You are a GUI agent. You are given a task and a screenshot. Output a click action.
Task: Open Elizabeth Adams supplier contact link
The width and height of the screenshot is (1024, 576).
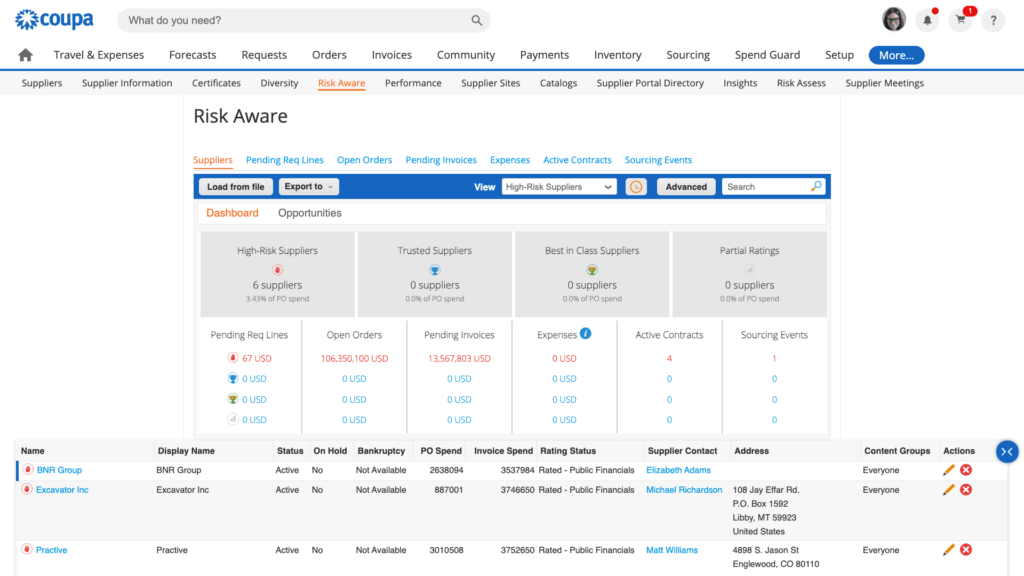(678, 470)
